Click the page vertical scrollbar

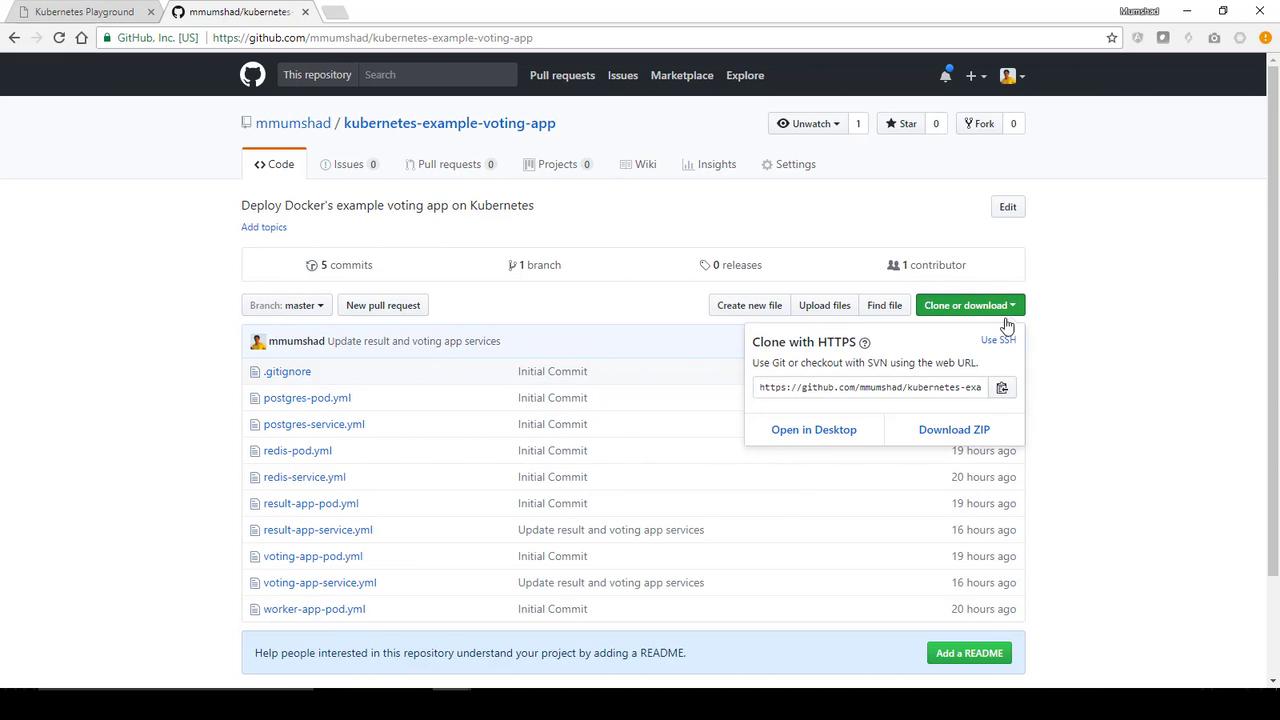tap(1273, 320)
